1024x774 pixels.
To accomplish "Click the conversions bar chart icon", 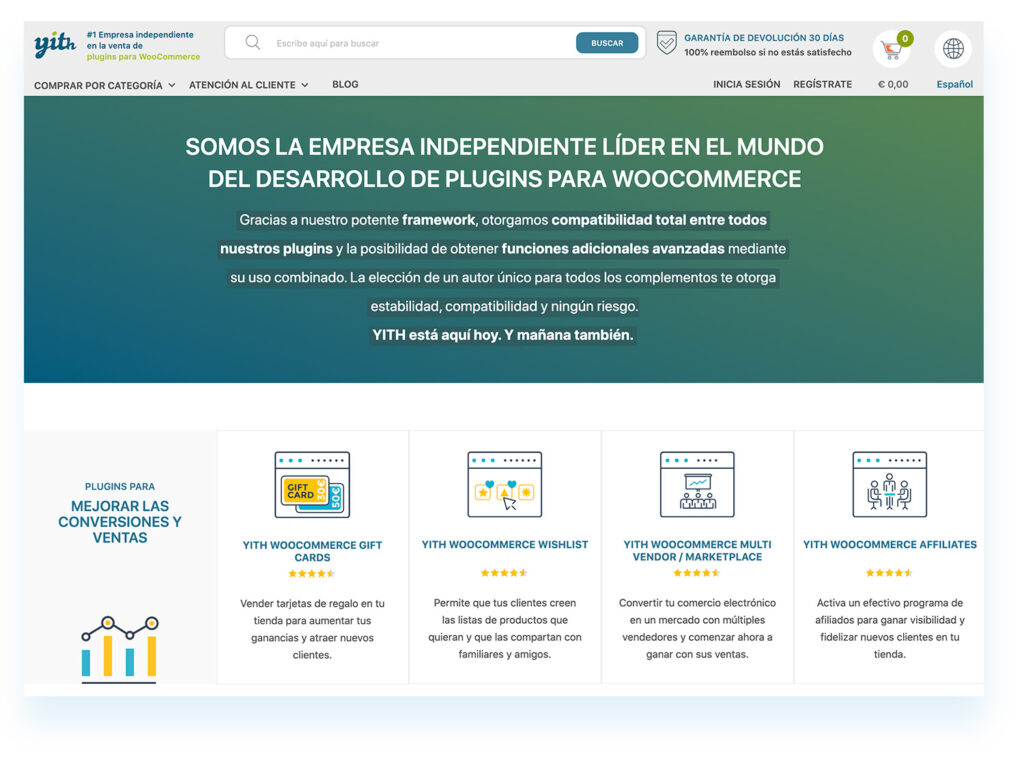I will click(120, 649).
